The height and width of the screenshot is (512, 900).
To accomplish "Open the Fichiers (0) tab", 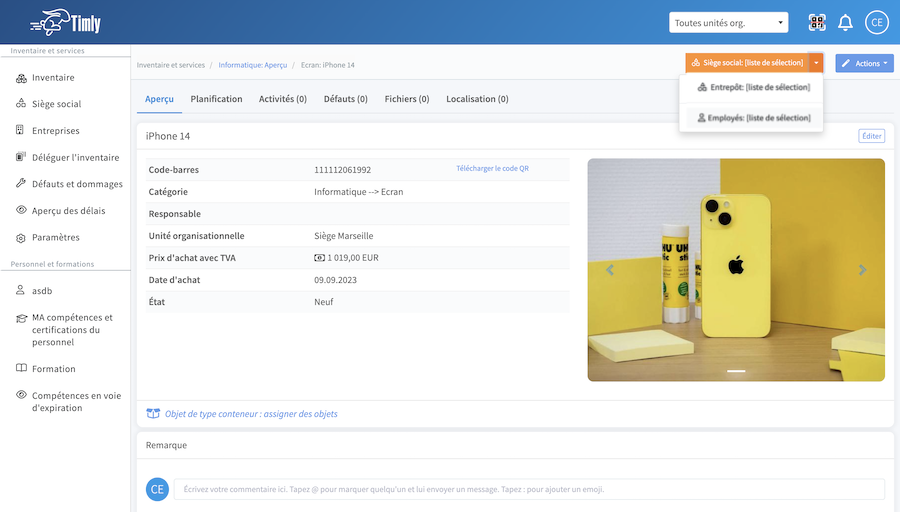I will [407, 99].
